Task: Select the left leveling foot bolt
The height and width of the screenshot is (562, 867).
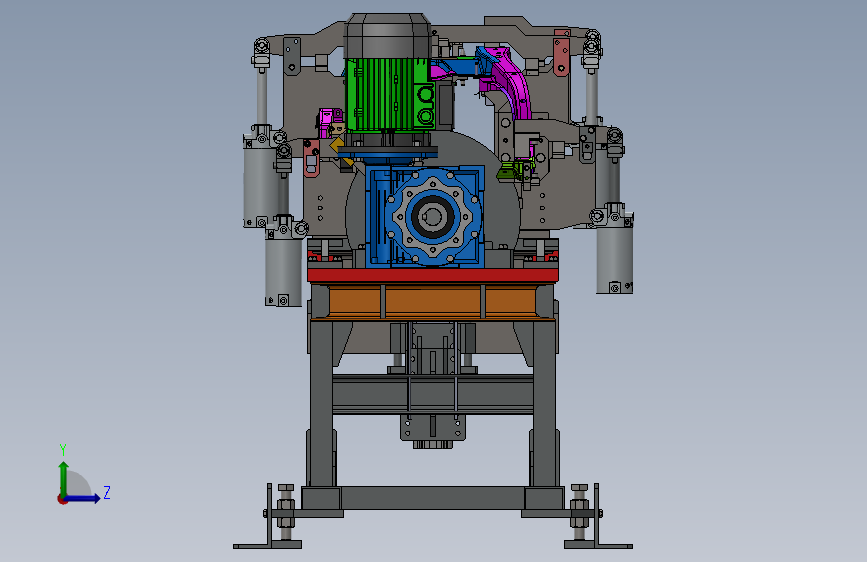Action: pyautogui.click(x=285, y=512)
